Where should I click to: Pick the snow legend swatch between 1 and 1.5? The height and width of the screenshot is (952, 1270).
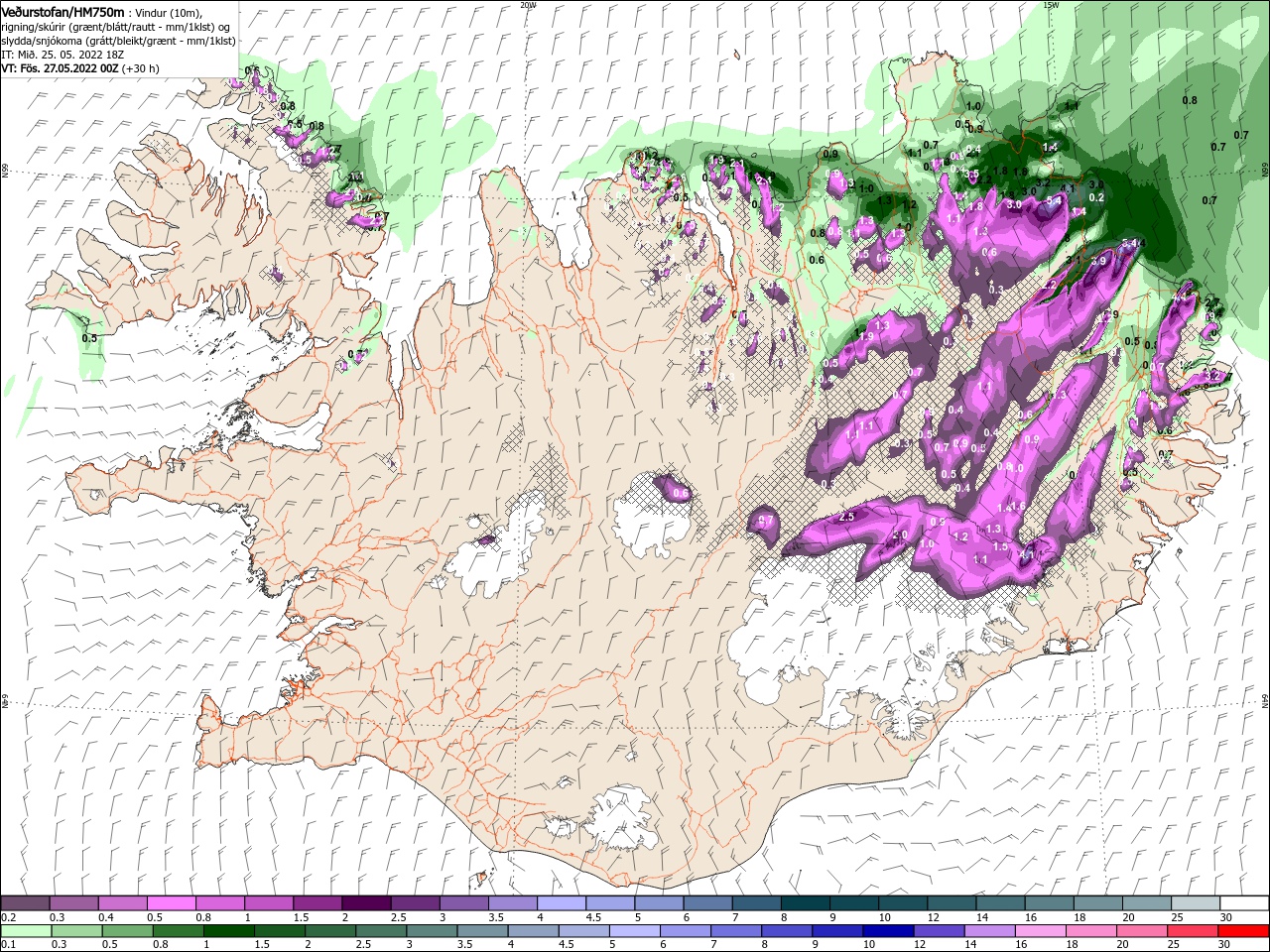pos(268,902)
